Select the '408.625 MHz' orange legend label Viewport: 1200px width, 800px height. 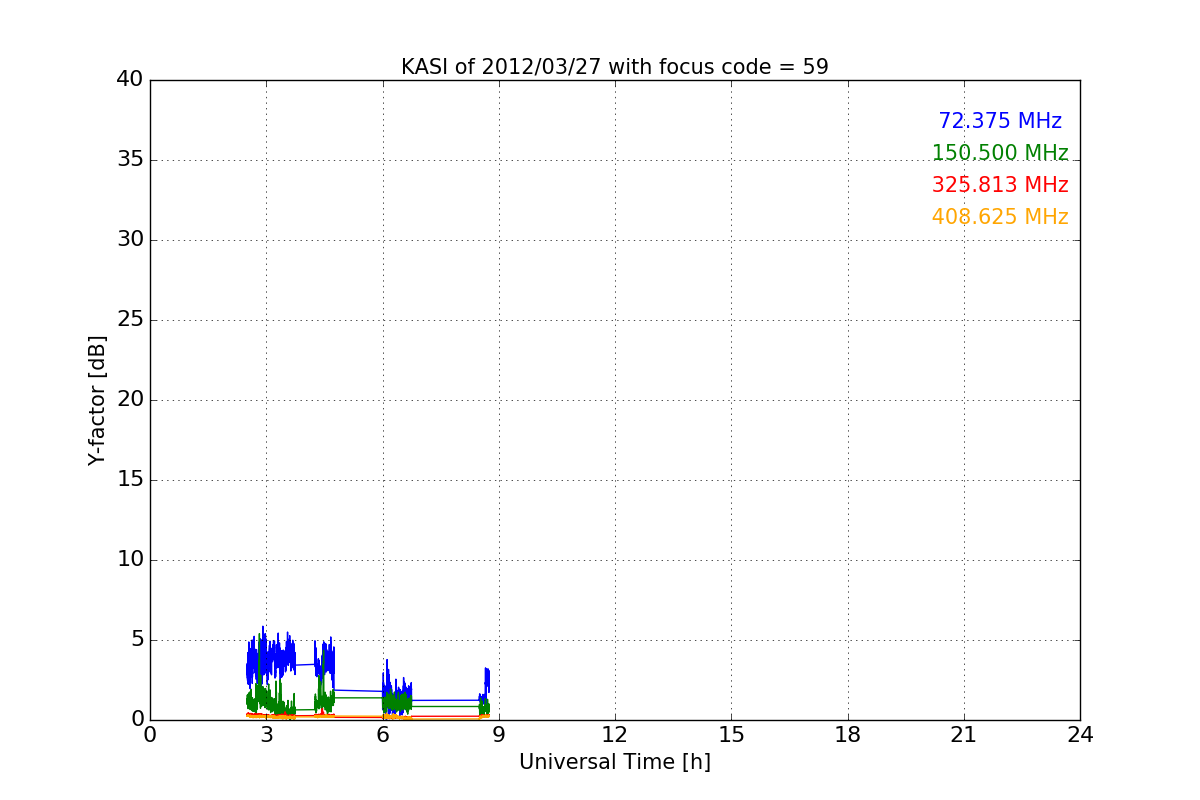[x=1000, y=217]
